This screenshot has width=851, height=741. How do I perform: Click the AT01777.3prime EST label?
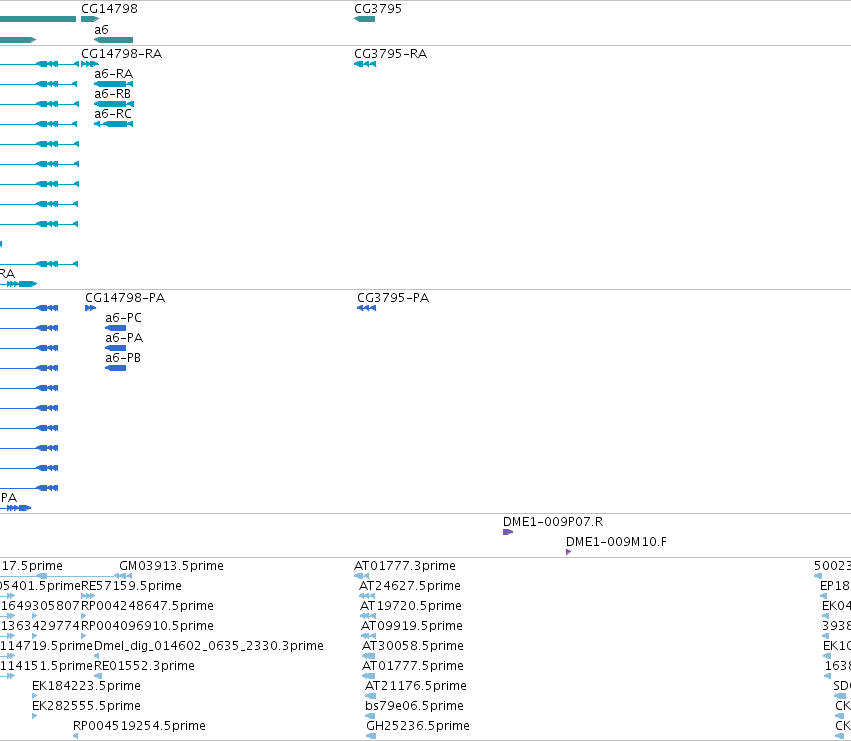[x=405, y=566]
